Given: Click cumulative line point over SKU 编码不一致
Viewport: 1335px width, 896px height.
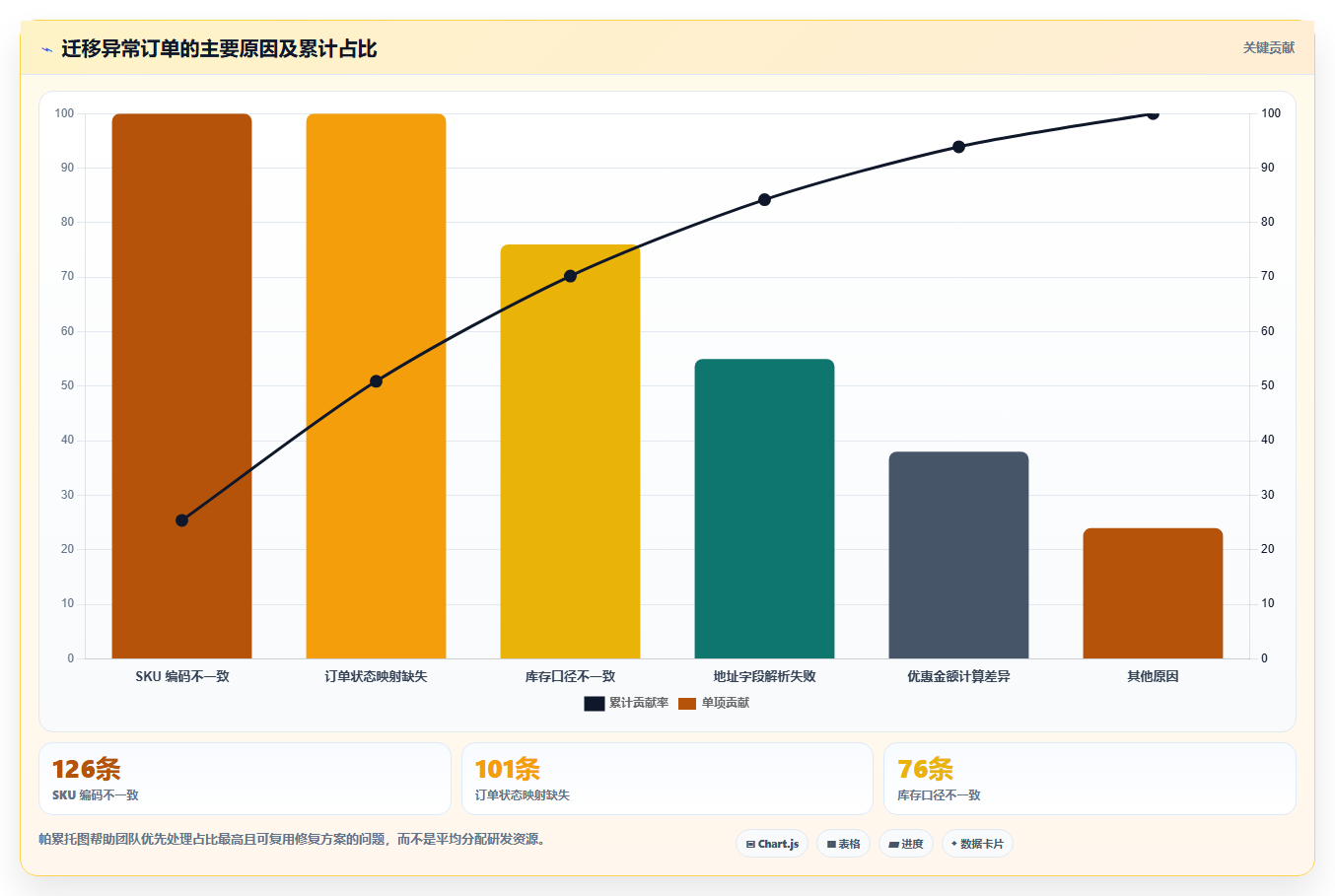Looking at the screenshot, I should [181, 520].
